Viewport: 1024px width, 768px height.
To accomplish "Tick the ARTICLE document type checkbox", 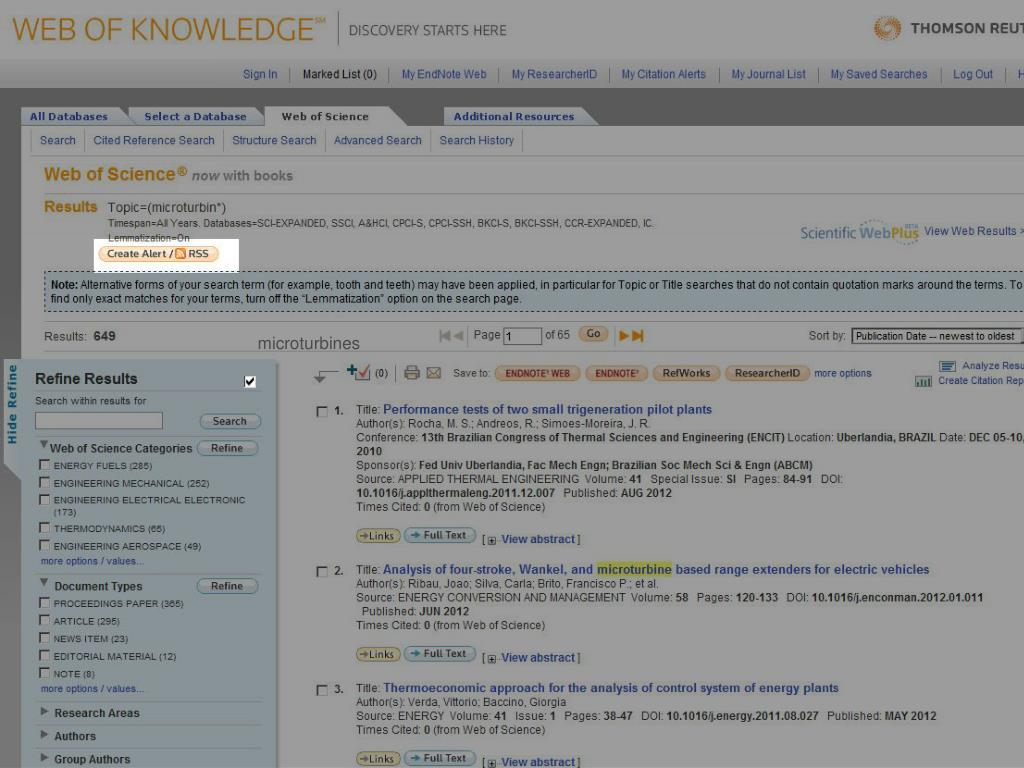I will point(44,620).
